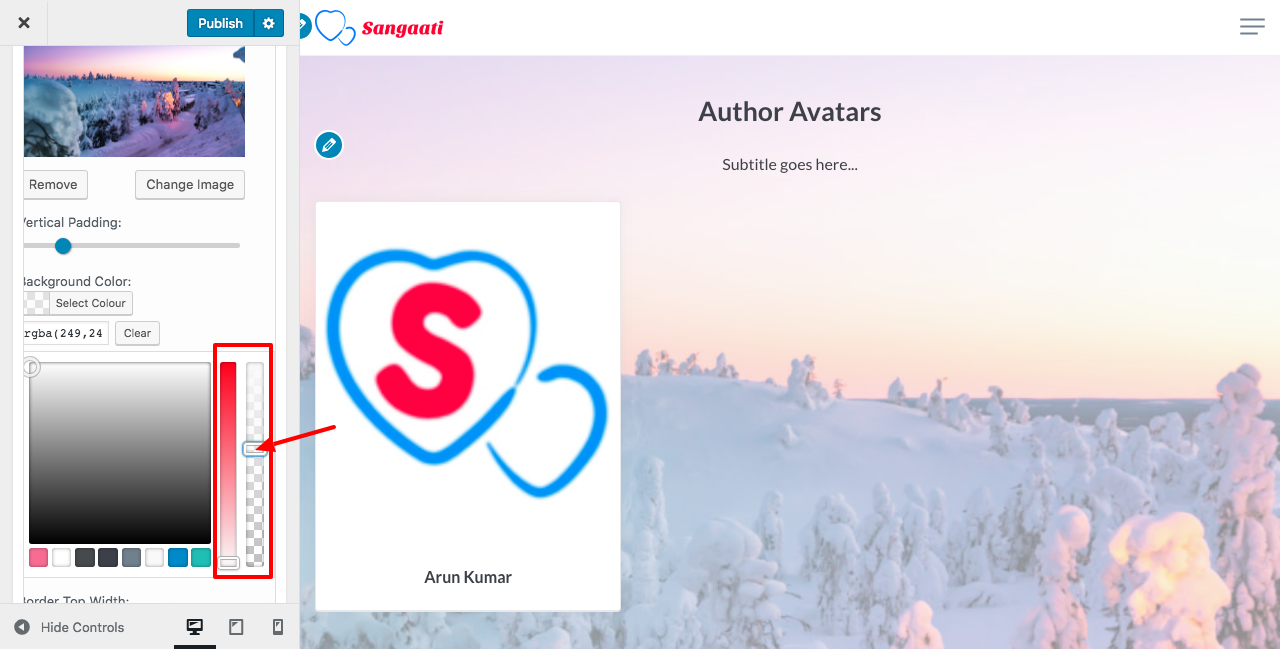Click the pencil edit shortcut icon

click(329, 145)
